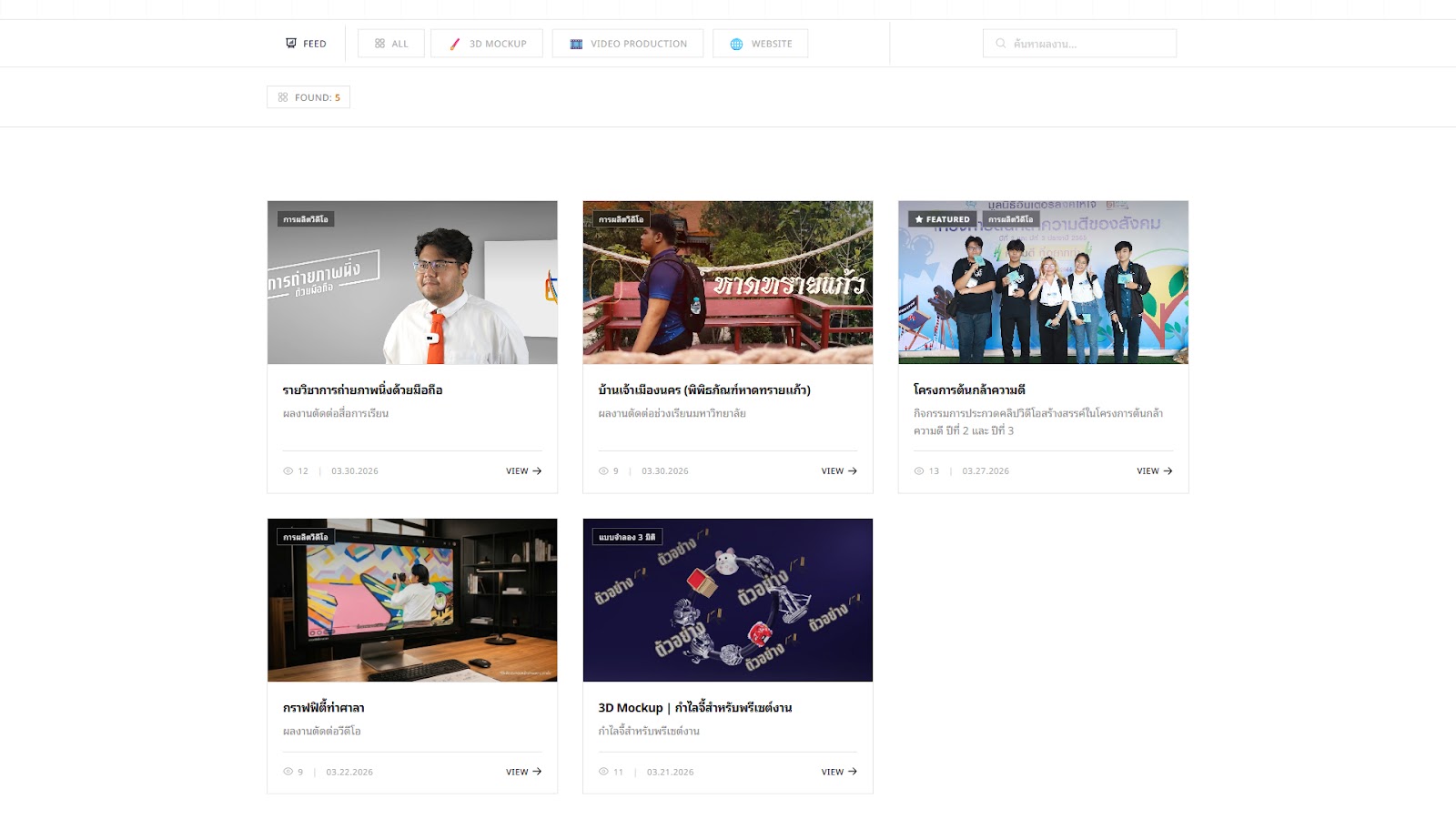Click VIEW on the 03.27.2026 card
The height and width of the screenshot is (819, 1456).
tap(1154, 471)
